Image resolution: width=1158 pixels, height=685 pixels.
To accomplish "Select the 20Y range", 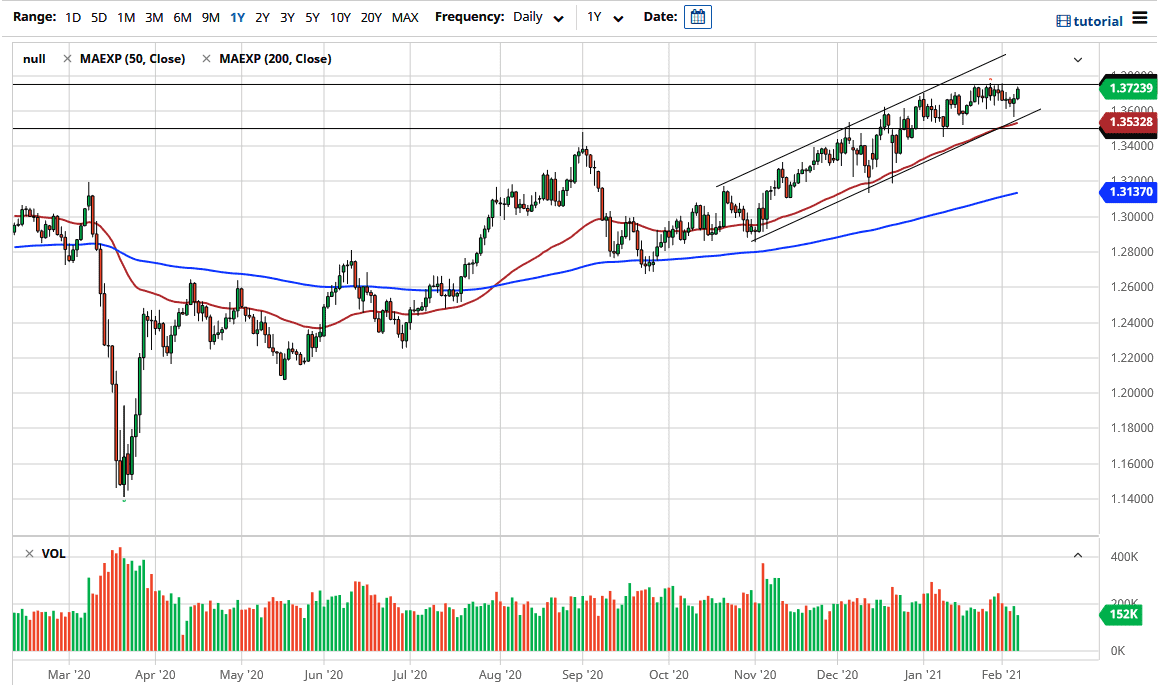I will [x=371, y=17].
